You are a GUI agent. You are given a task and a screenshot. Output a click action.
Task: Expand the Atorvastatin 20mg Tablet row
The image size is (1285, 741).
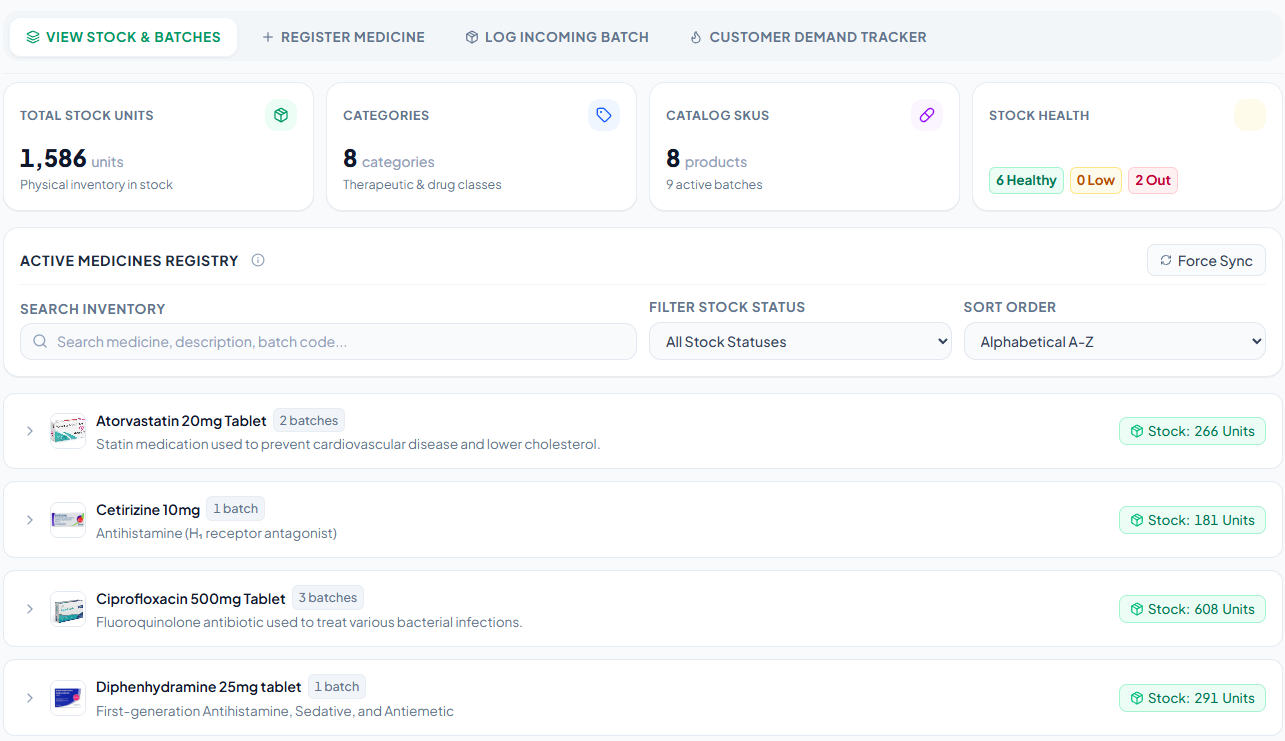coord(30,431)
